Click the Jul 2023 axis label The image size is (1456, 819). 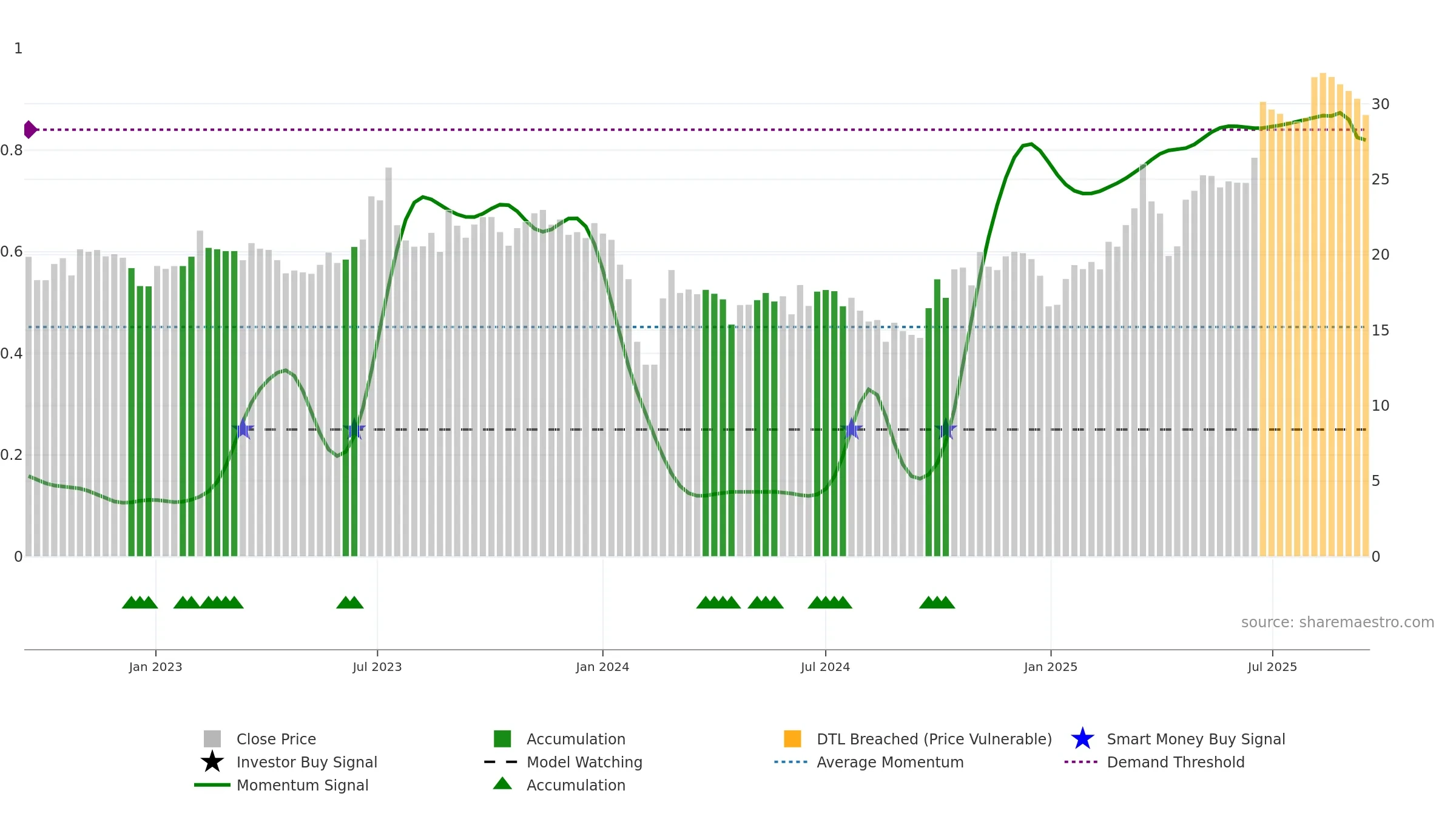[x=377, y=667]
